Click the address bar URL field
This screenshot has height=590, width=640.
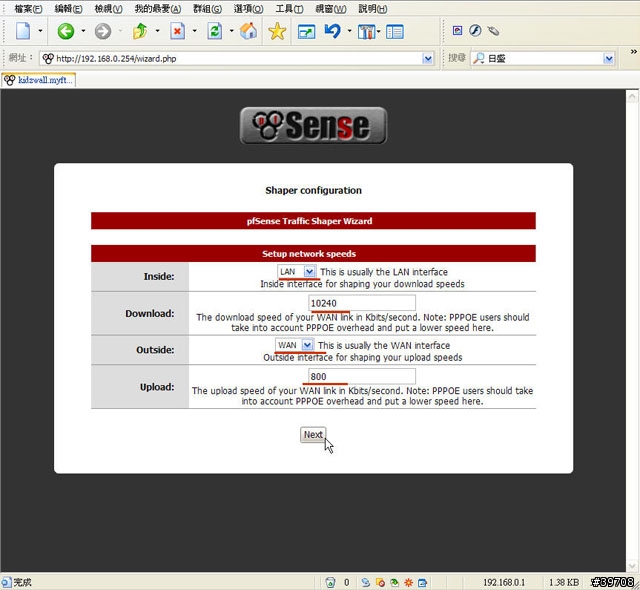pyautogui.click(x=236, y=58)
